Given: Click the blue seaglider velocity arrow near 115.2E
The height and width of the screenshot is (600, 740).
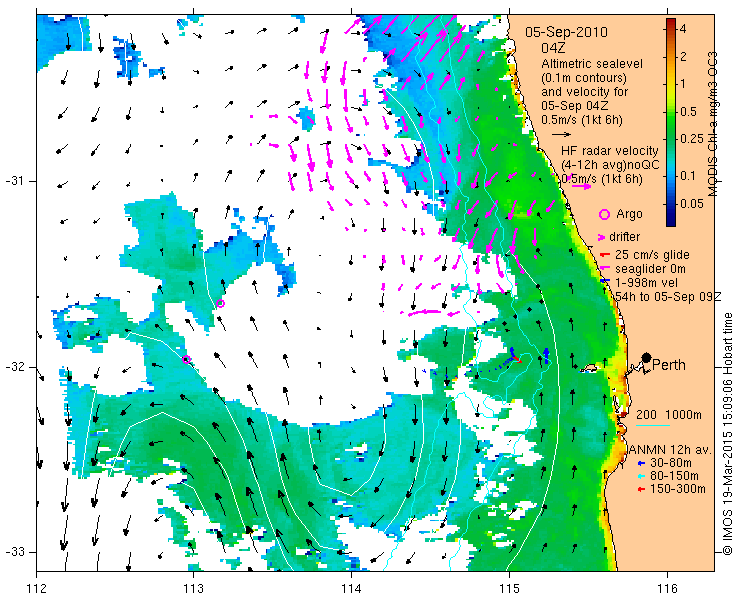Looking at the screenshot, I should click(546, 355).
